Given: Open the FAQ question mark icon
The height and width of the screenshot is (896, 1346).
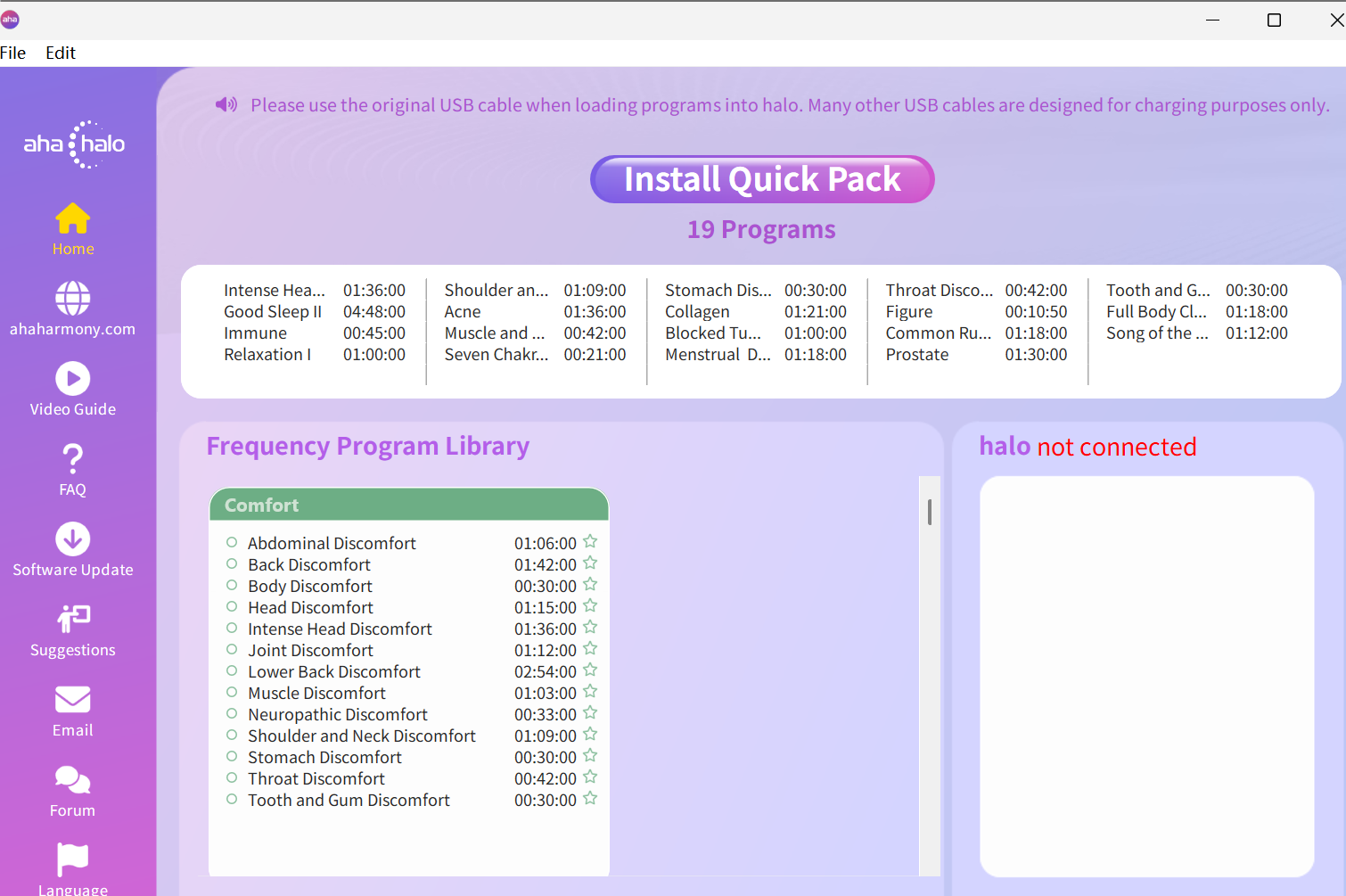Looking at the screenshot, I should tap(72, 459).
